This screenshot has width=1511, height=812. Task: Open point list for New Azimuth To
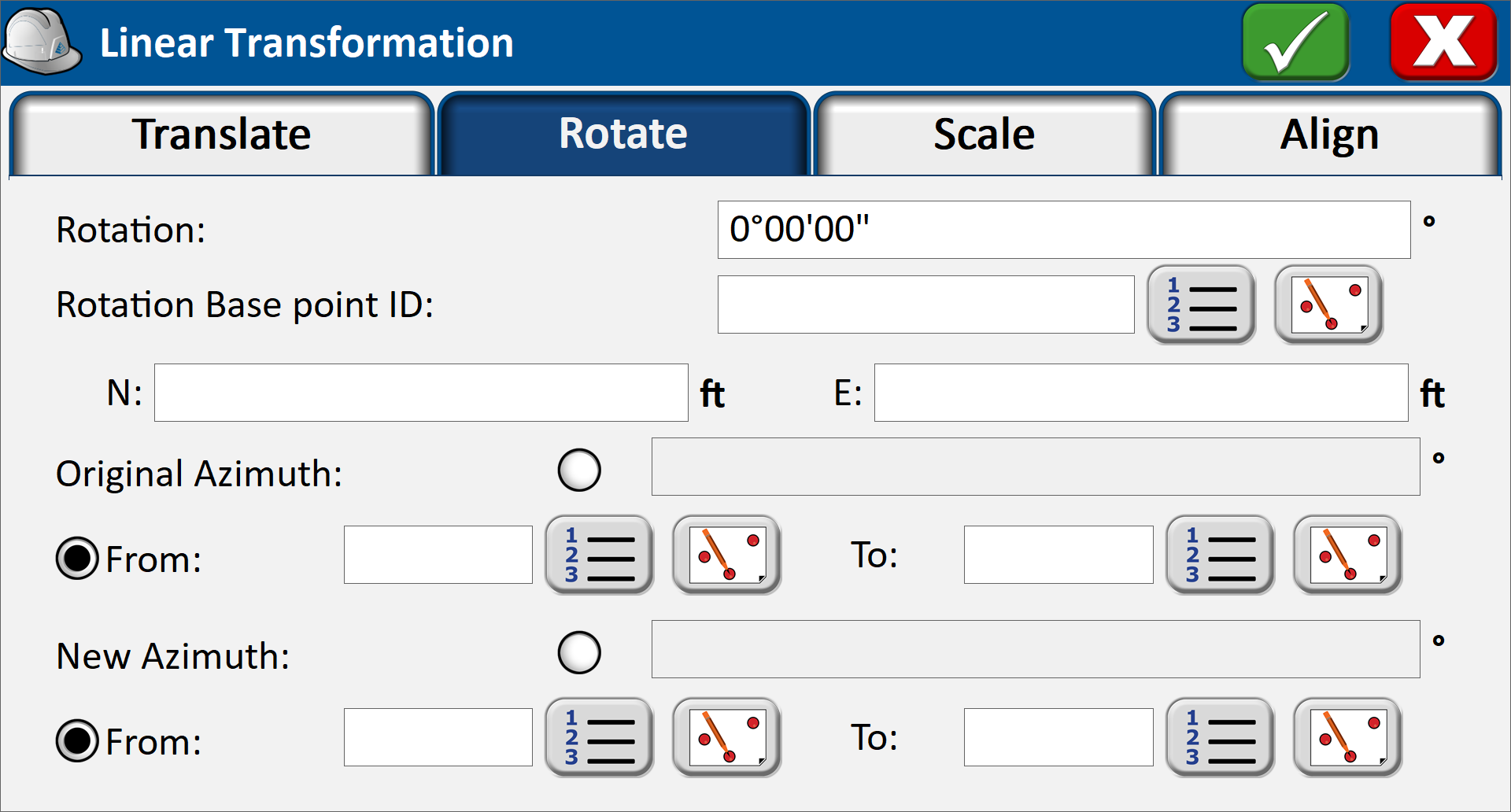(1220, 737)
